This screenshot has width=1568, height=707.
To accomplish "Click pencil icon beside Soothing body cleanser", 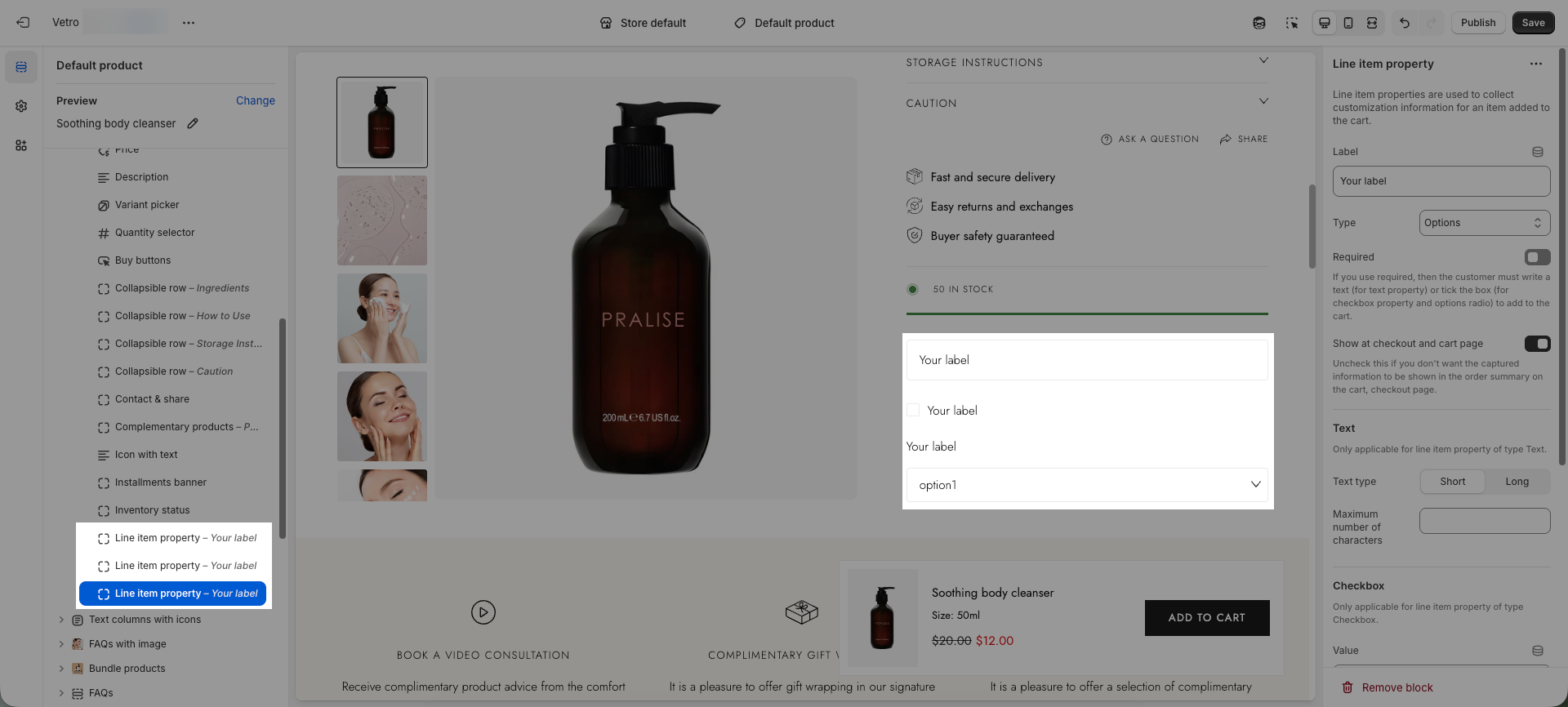I will (x=193, y=123).
